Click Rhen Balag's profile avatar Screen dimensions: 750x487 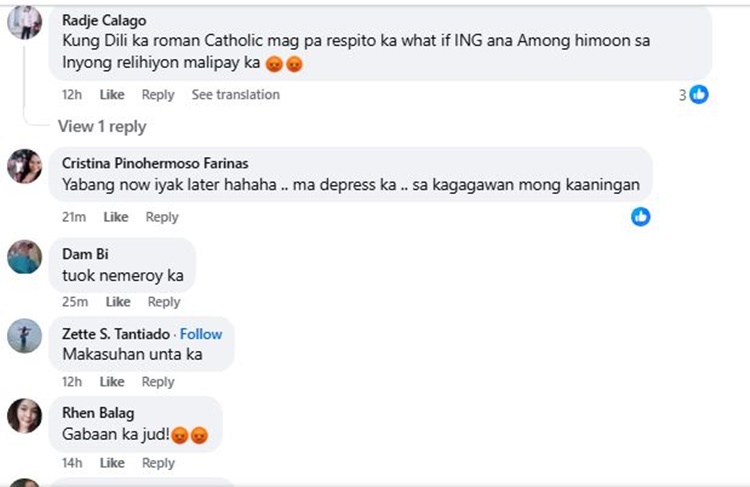24,415
